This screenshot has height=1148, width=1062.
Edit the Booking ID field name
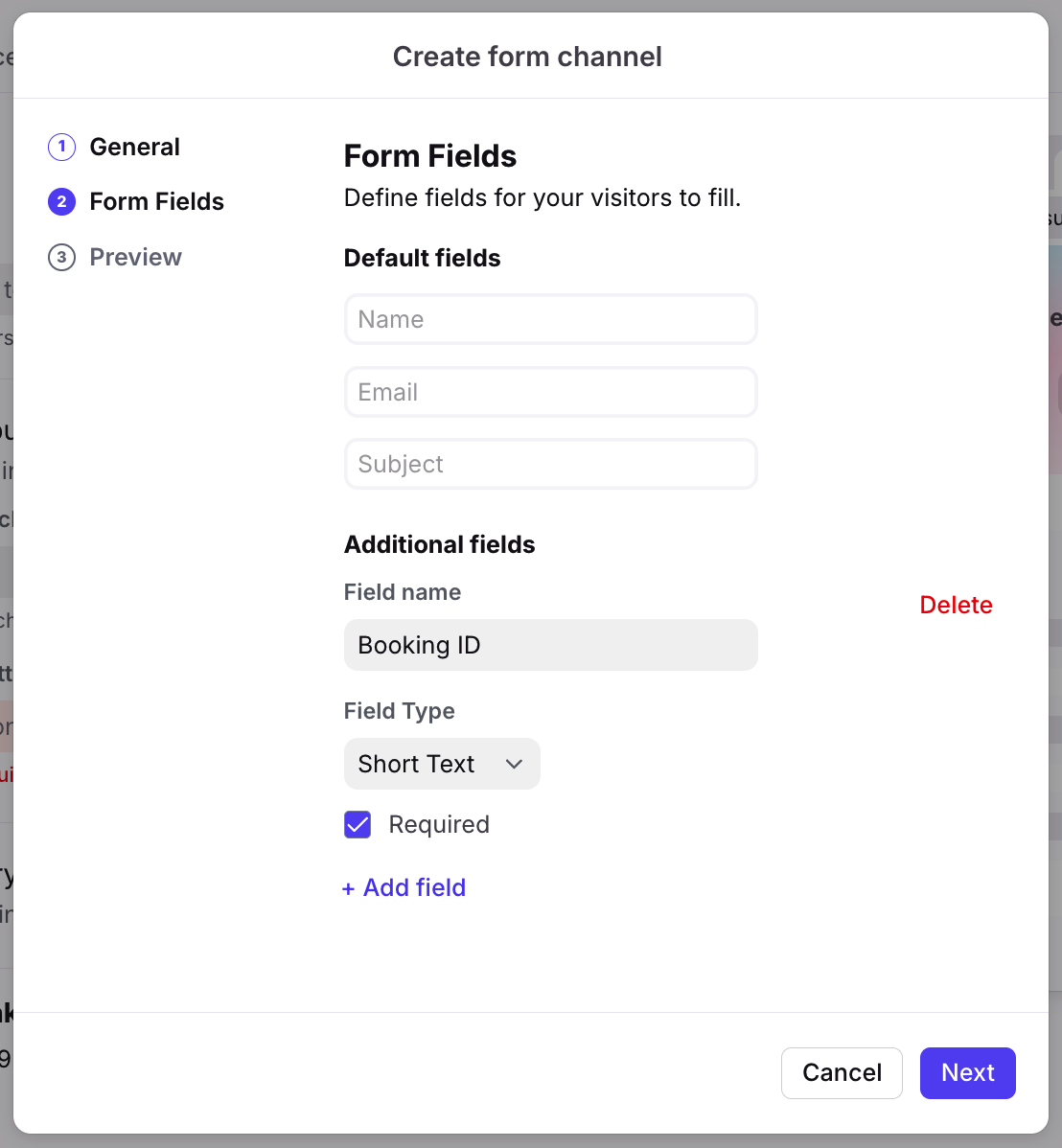[550, 645]
